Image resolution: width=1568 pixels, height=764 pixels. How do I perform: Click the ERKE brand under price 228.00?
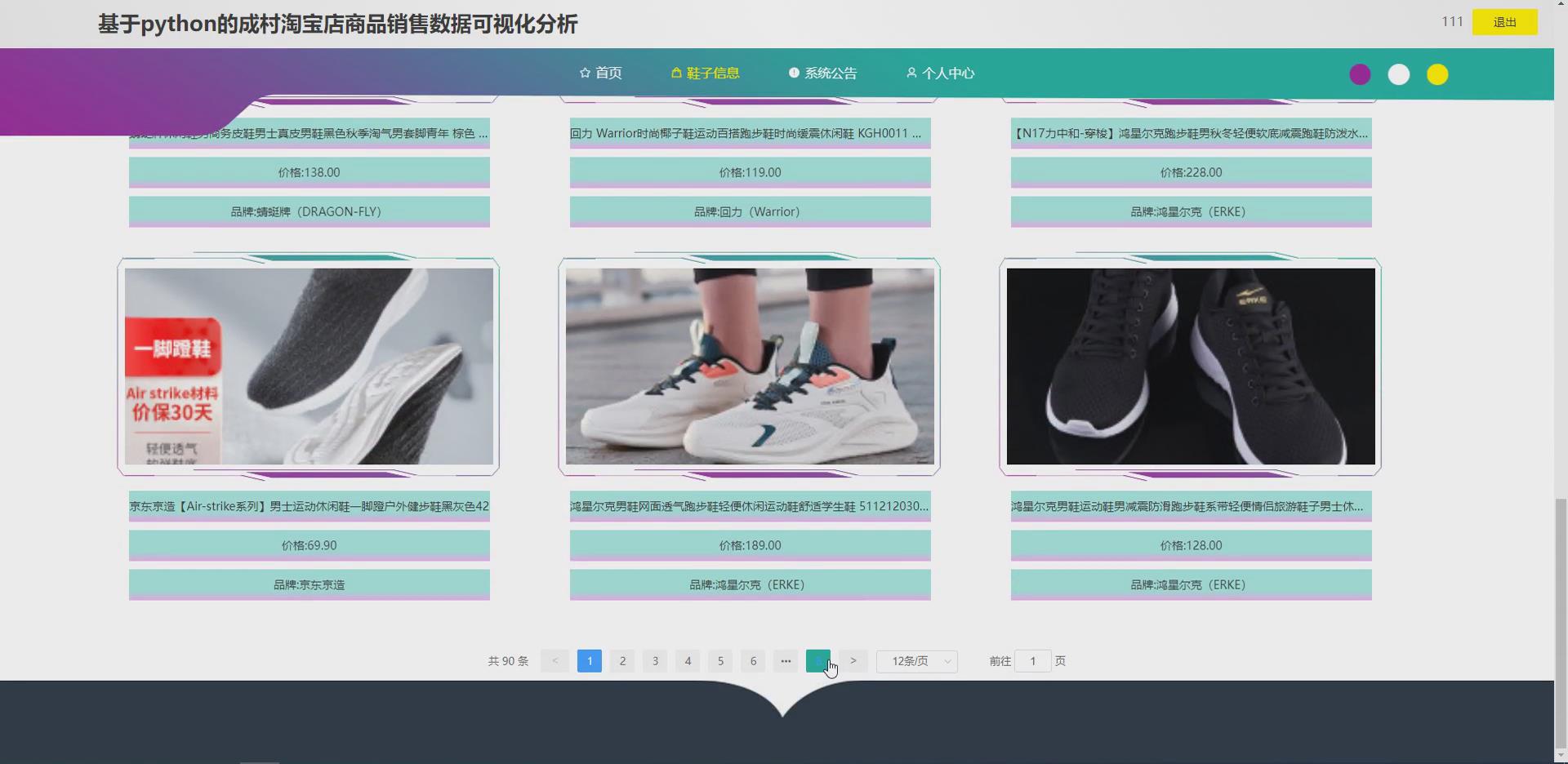[1192, 211]
